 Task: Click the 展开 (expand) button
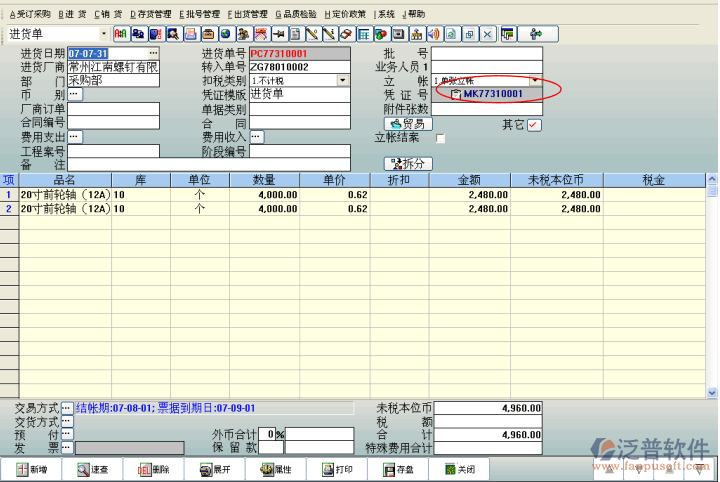(214, 469)
